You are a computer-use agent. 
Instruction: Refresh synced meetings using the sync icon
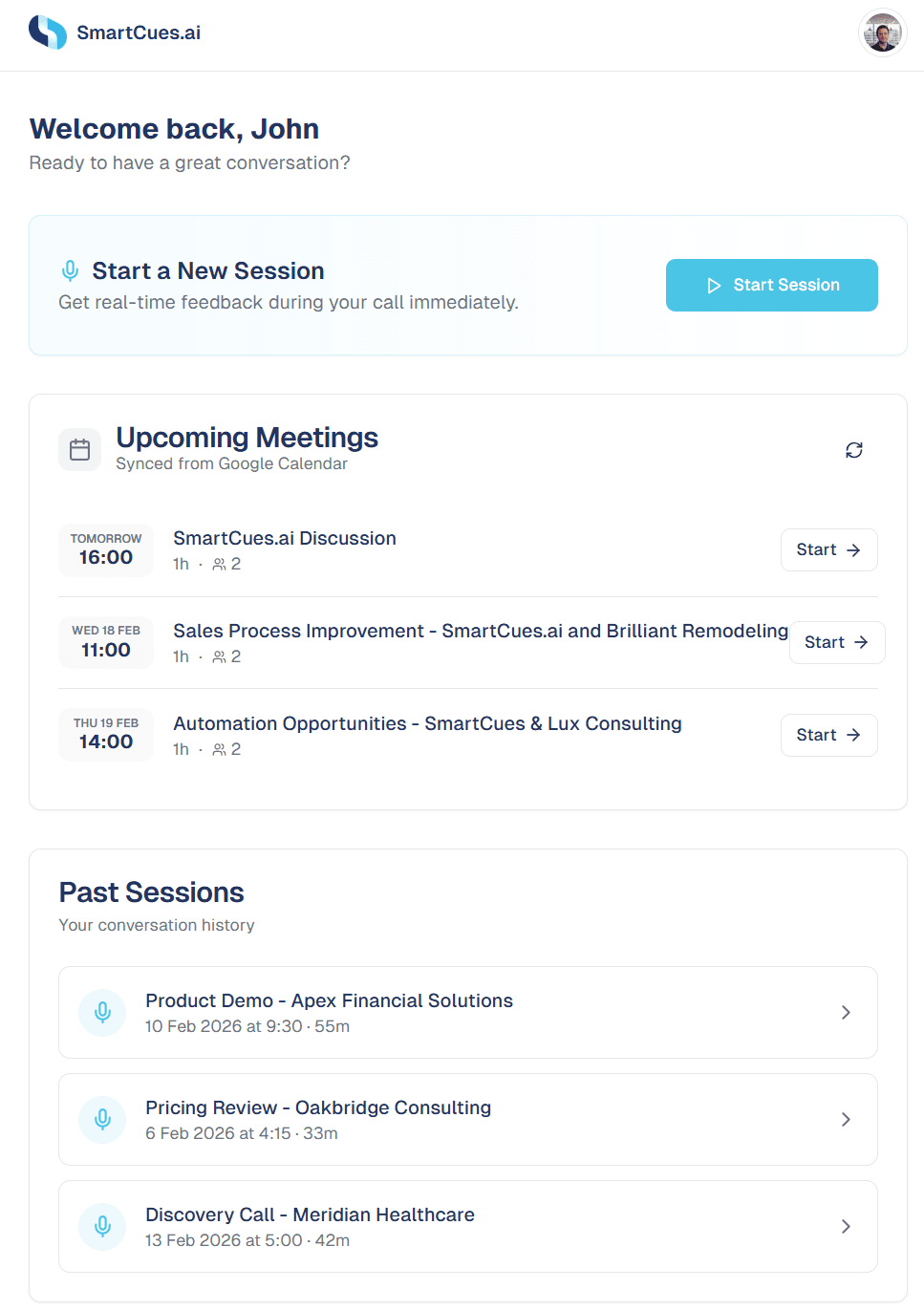point(853,449)
